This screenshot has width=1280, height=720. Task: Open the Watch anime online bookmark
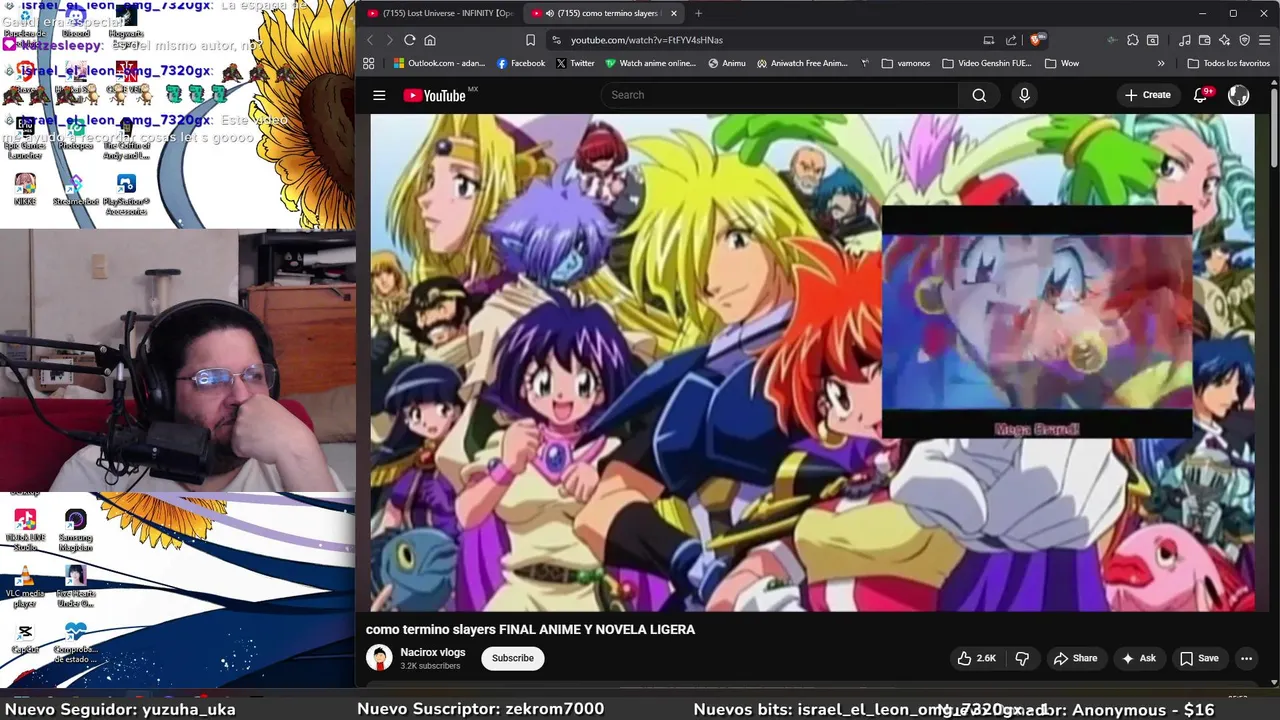(650, 63)
